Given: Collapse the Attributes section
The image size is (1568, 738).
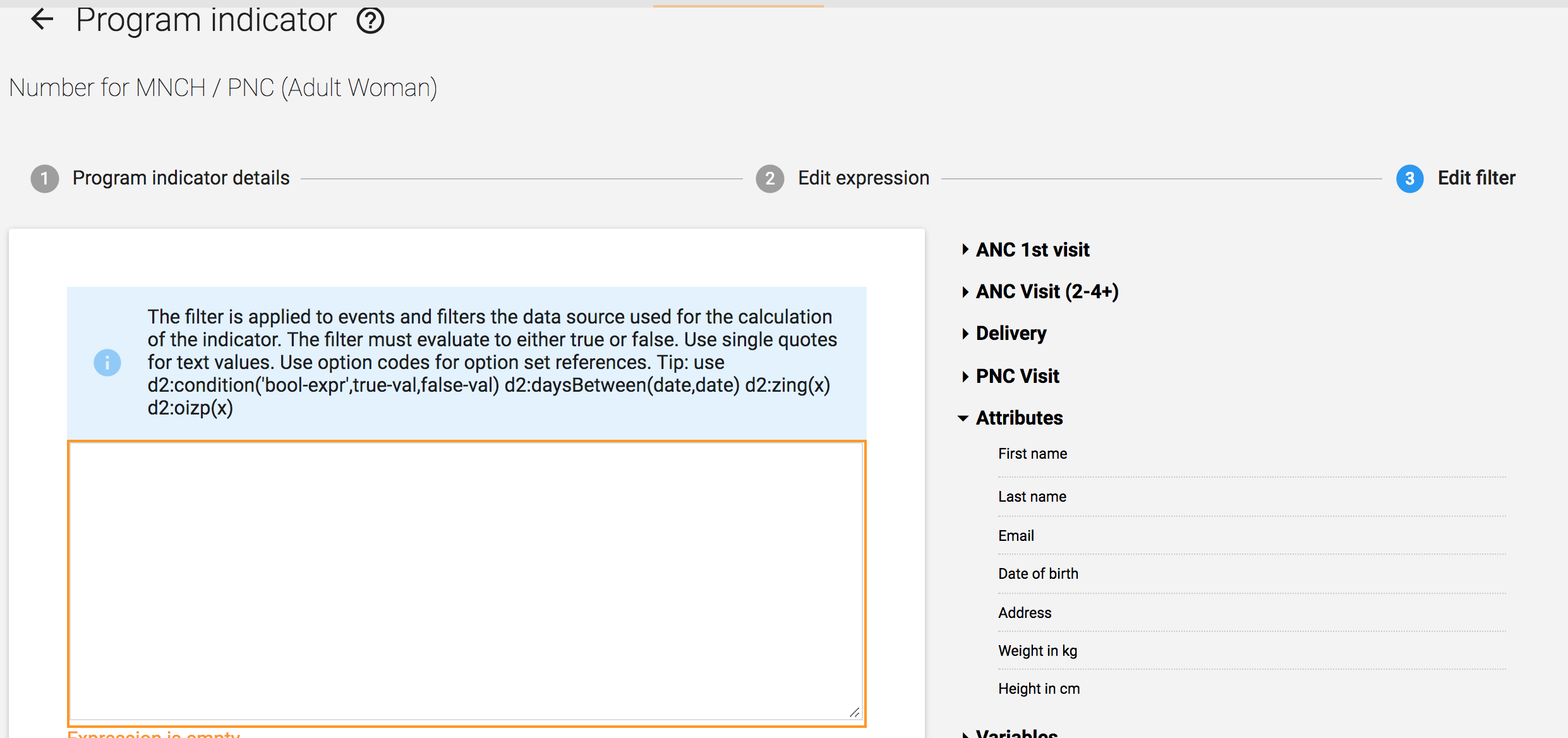Looking at the screenshot, I should (1018, 418).
